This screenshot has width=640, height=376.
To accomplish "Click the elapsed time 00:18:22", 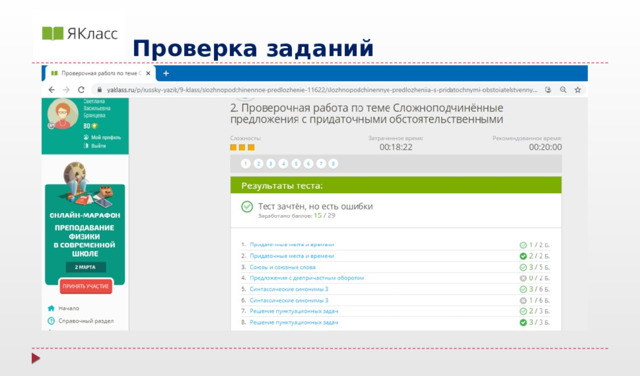I will click(x=396, y=147).
